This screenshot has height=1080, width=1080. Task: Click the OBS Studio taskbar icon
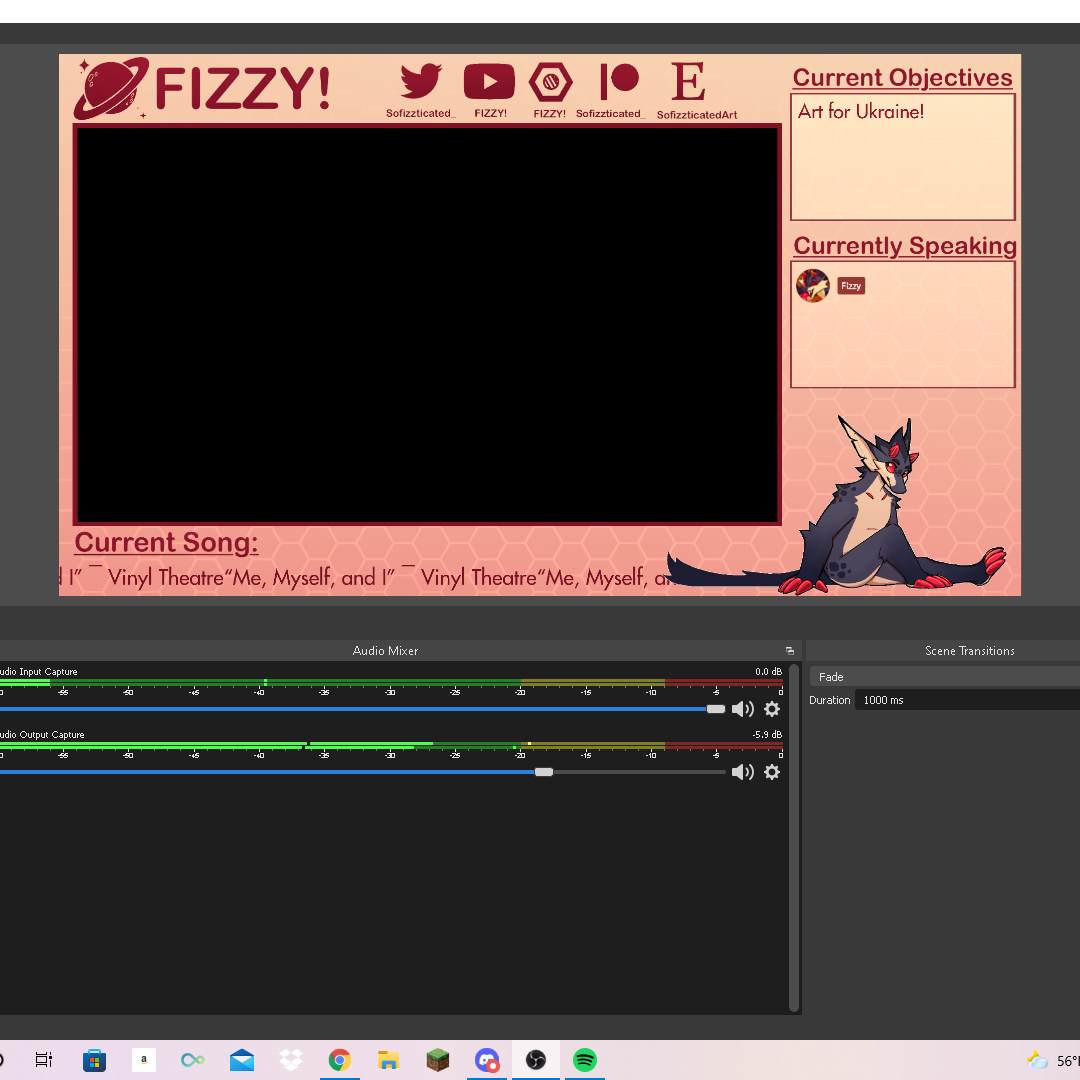(x=536, y=1060)
